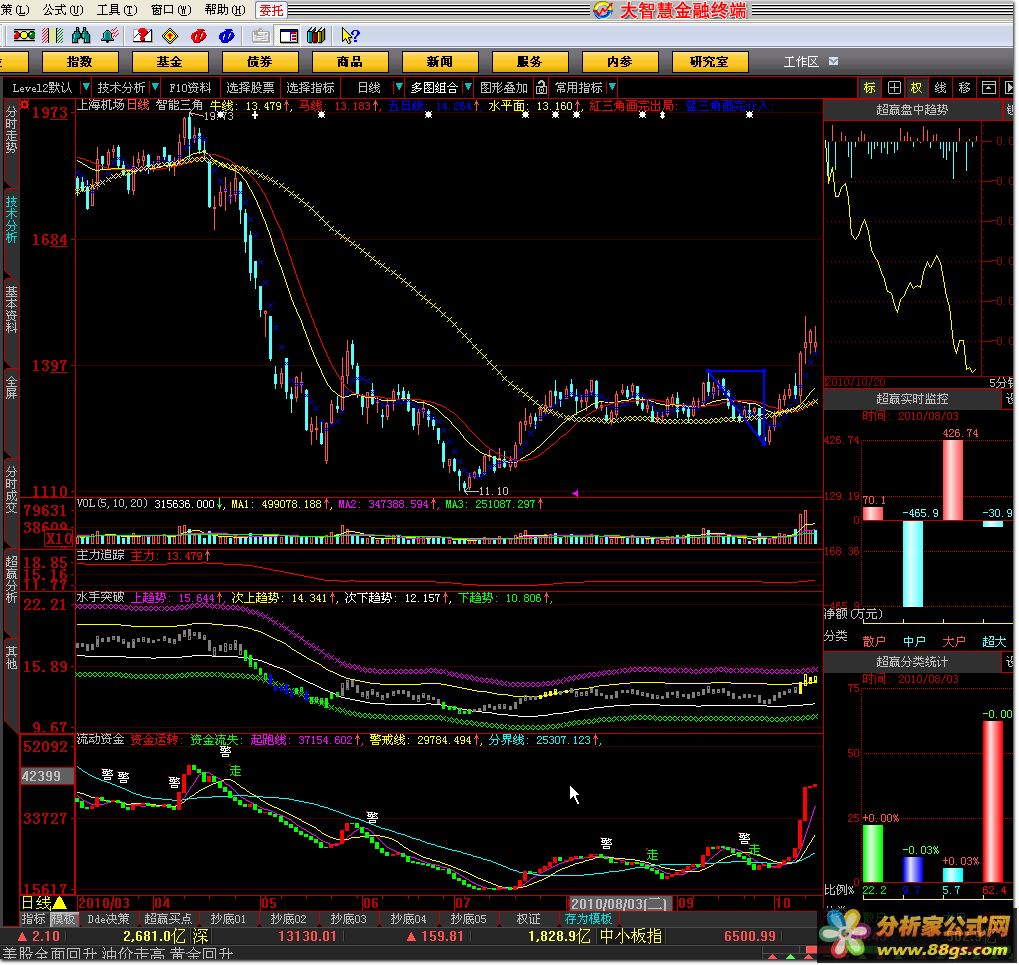Viewport: 1019px width, 965px height.
Task: Open the 帮助(H) menu
Action: [x=225, y=10]
